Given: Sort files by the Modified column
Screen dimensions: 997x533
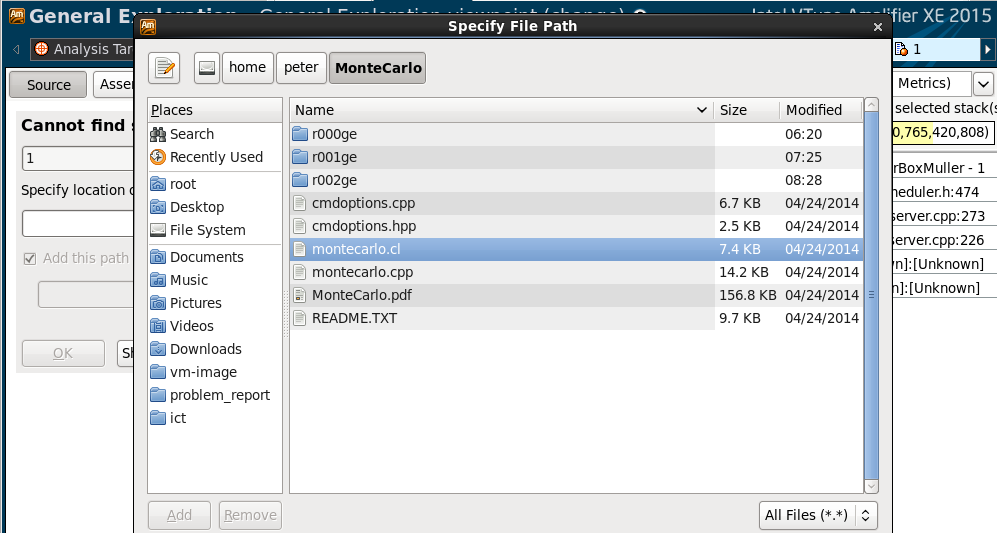Looking at the screenshot, I should point(821,110).
